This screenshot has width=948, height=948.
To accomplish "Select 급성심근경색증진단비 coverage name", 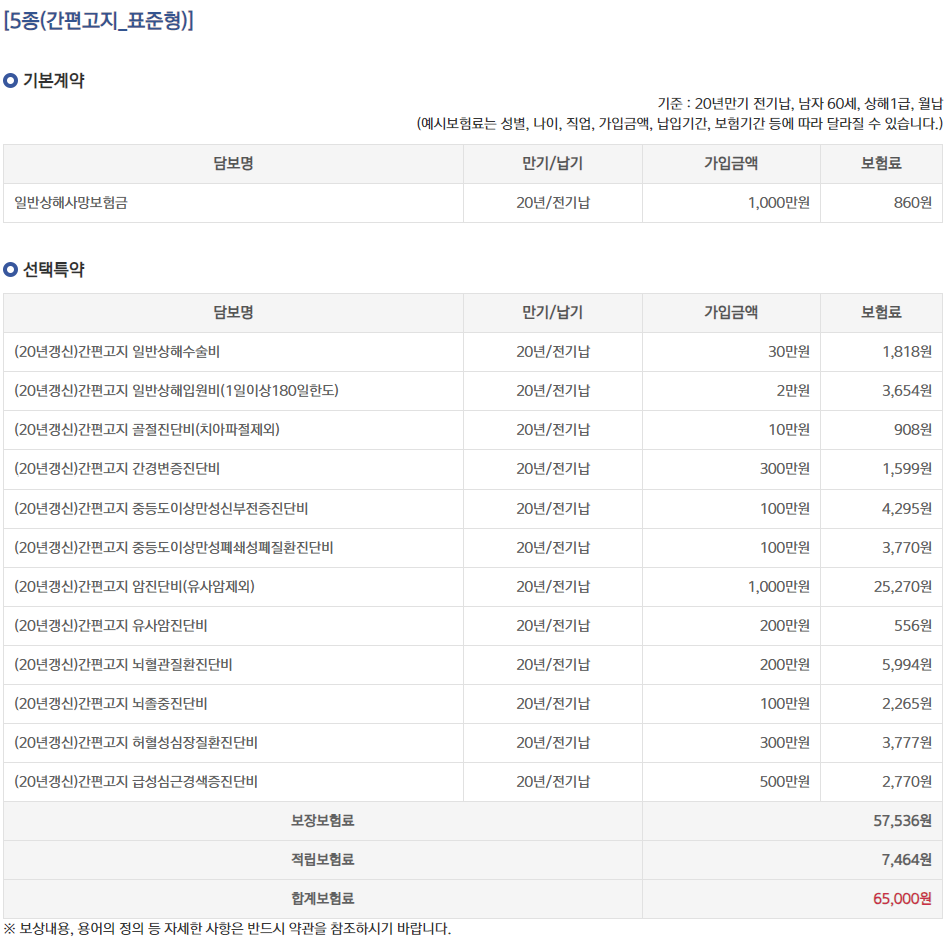I will (x=136, y=782).
